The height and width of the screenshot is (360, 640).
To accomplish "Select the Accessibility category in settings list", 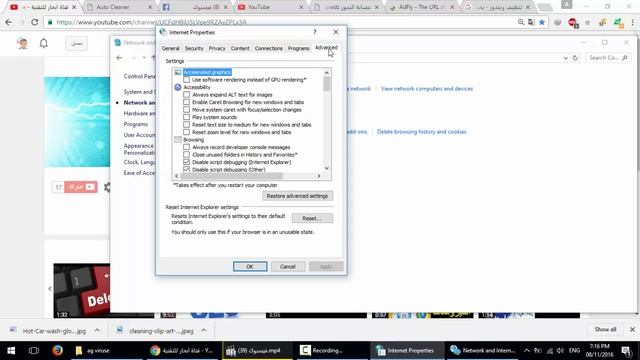I will [x=197, y=87].
